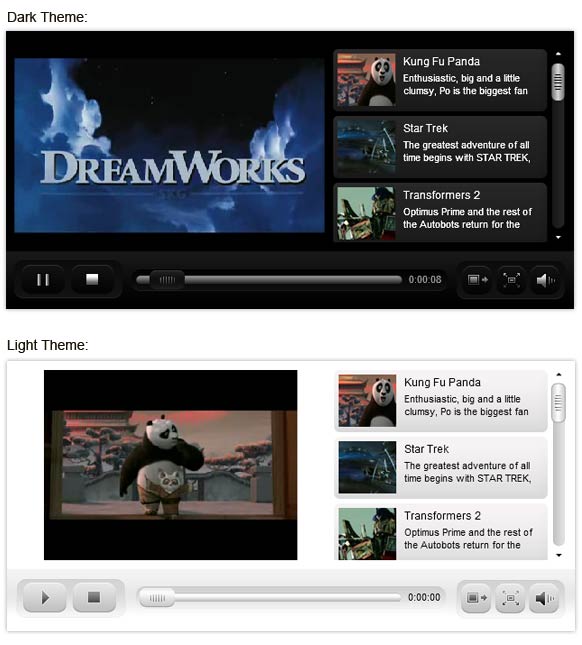This screenshot has height=645, width=582.
Task: Click the dark playlist scroll up arrow
Action: [558, 54]
